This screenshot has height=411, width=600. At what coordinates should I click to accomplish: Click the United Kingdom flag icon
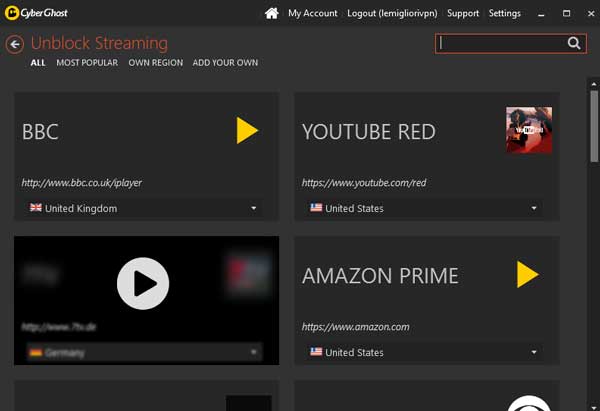(36, 208)
